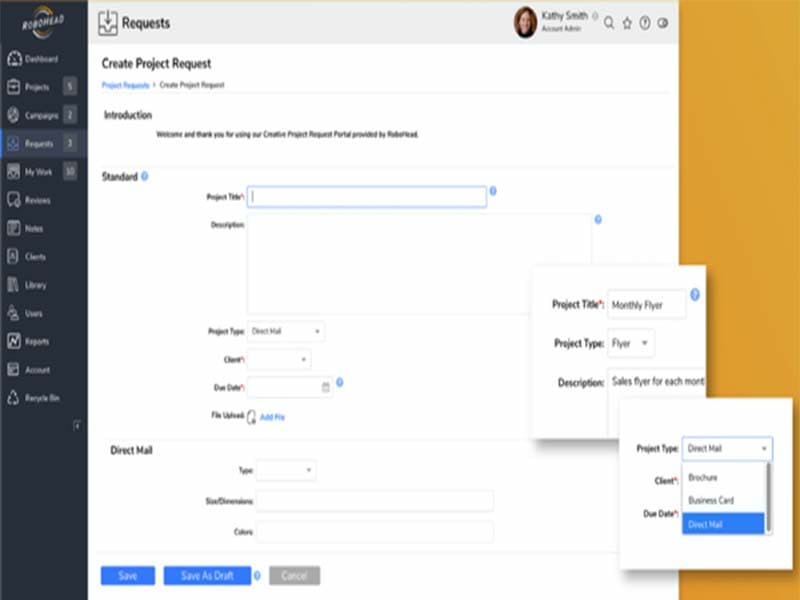
Task: Open the Account sidebar icon
Action: pos(13,369)
